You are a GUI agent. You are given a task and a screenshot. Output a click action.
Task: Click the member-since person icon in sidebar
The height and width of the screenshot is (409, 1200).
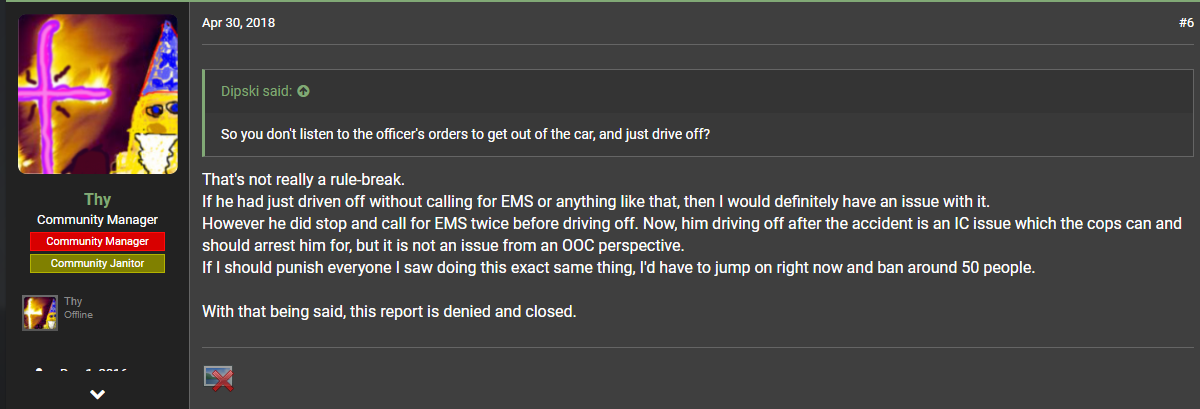click(x=40, y=372)
